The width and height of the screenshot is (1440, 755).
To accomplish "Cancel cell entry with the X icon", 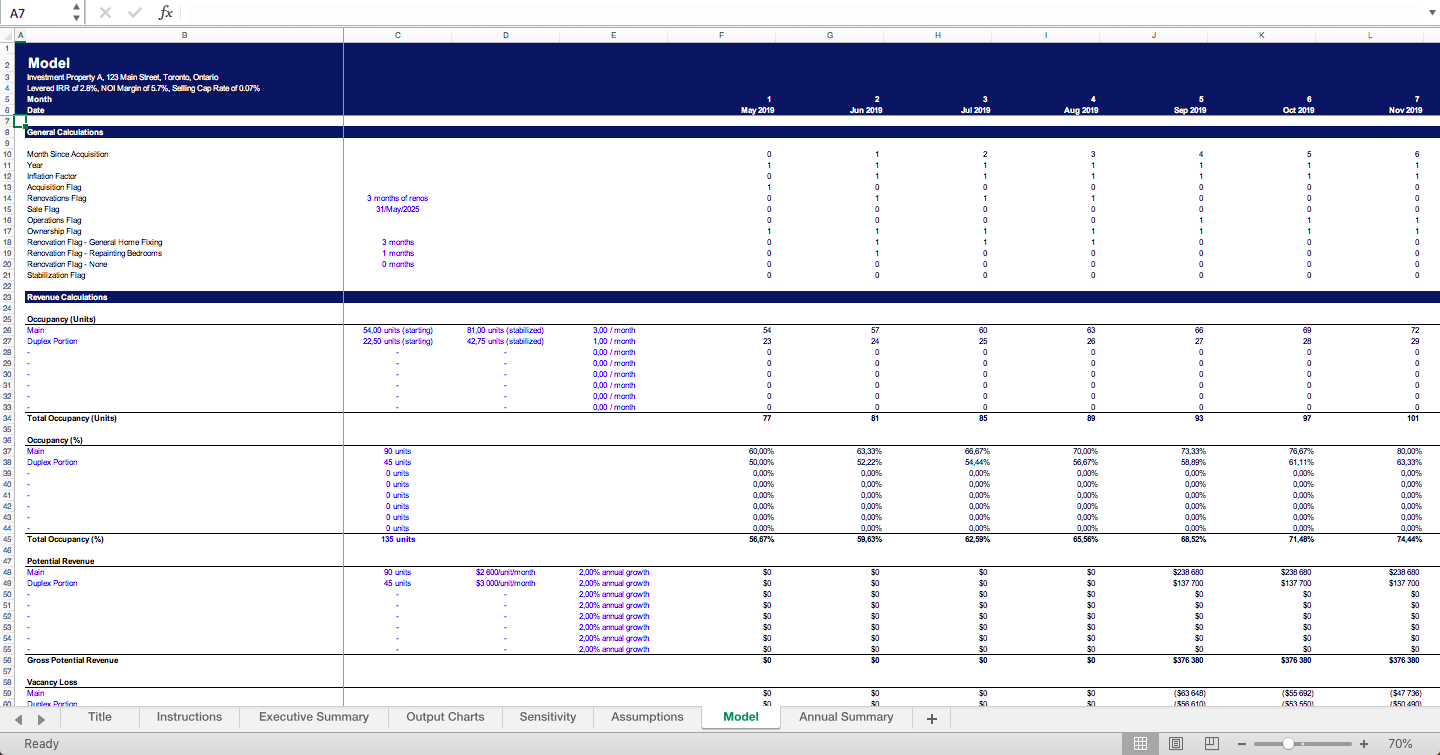I will (x=104, y=12).
